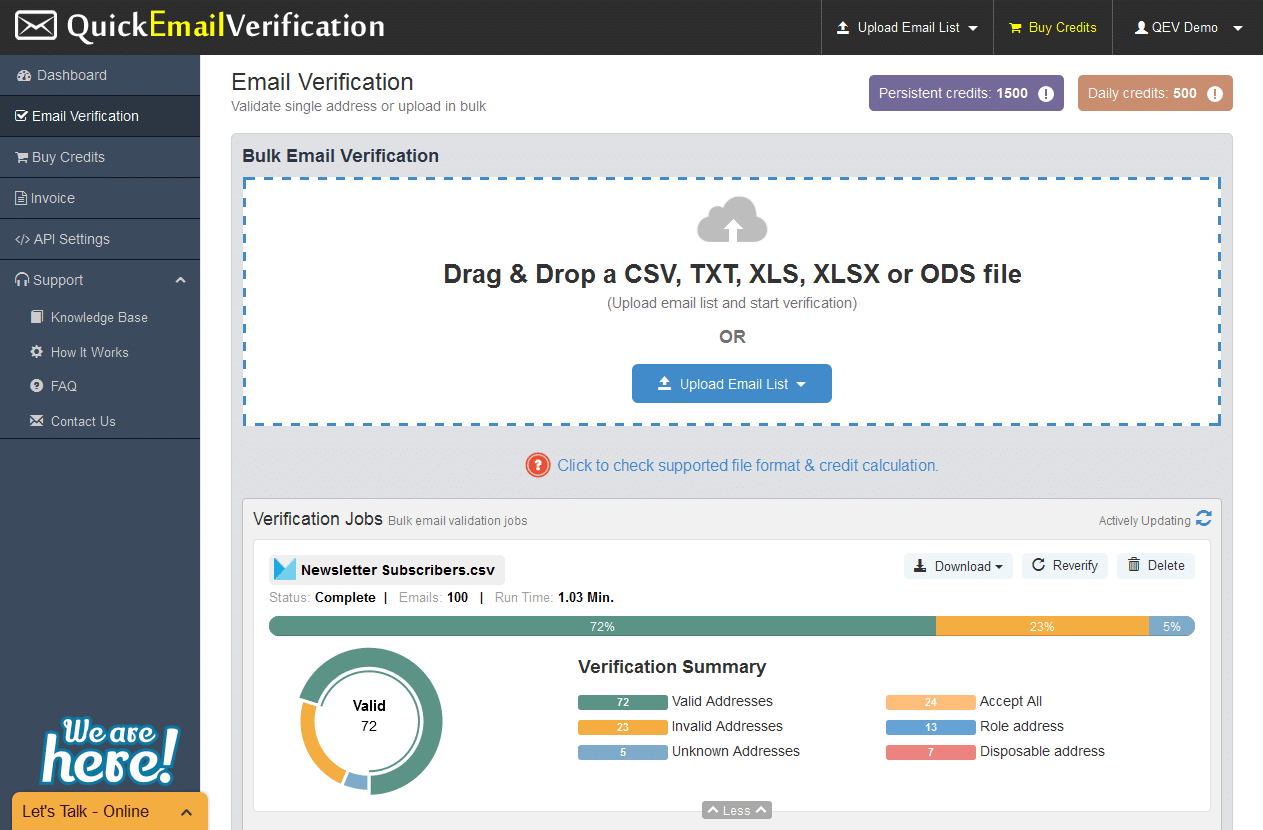This screenshot has width=1263, height=830.
Task: Click the cloud upload icon
Action: point(732,220)
